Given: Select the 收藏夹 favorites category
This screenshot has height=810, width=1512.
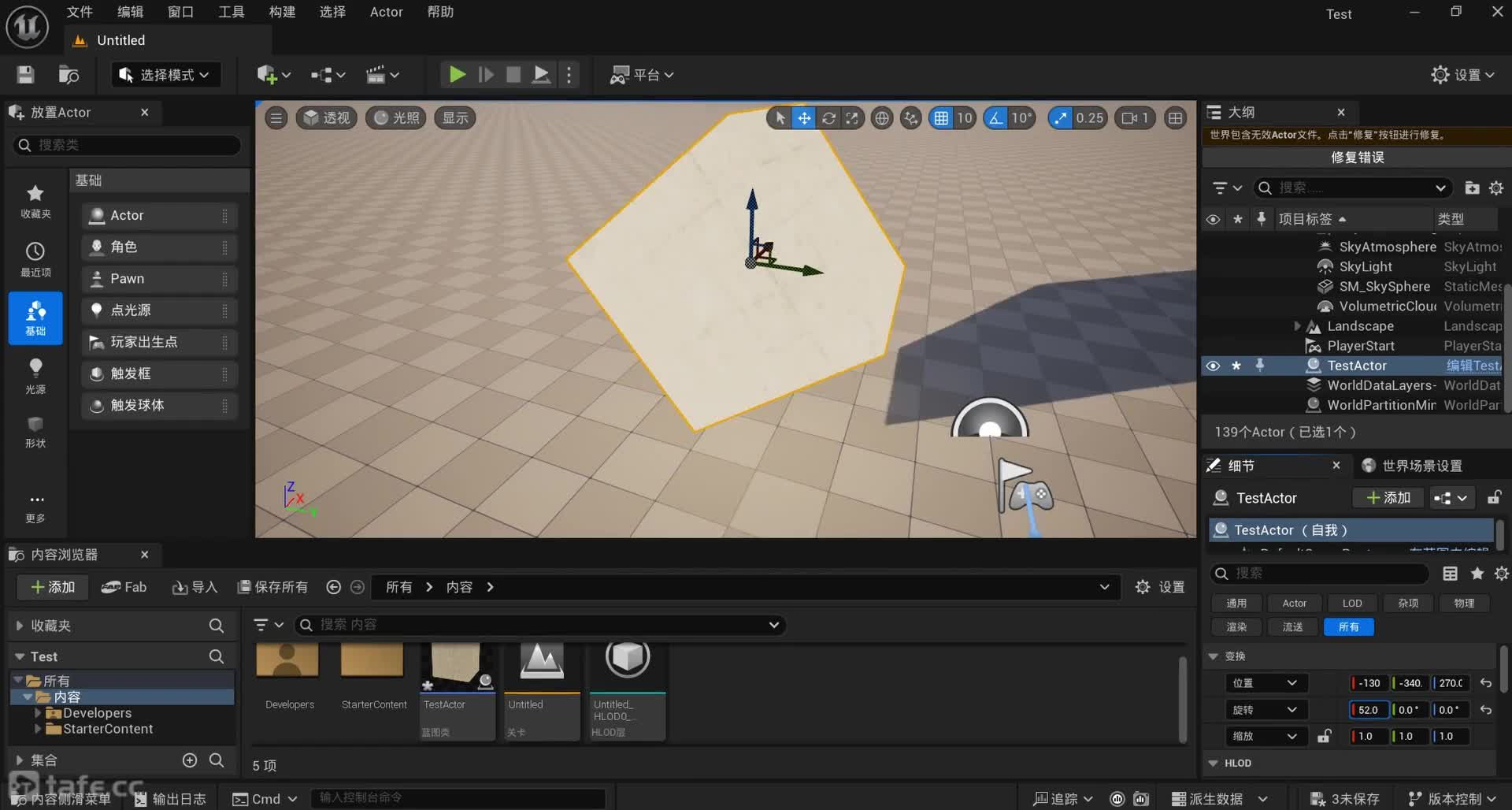Looking at the screenshot, I should point(35,202).
